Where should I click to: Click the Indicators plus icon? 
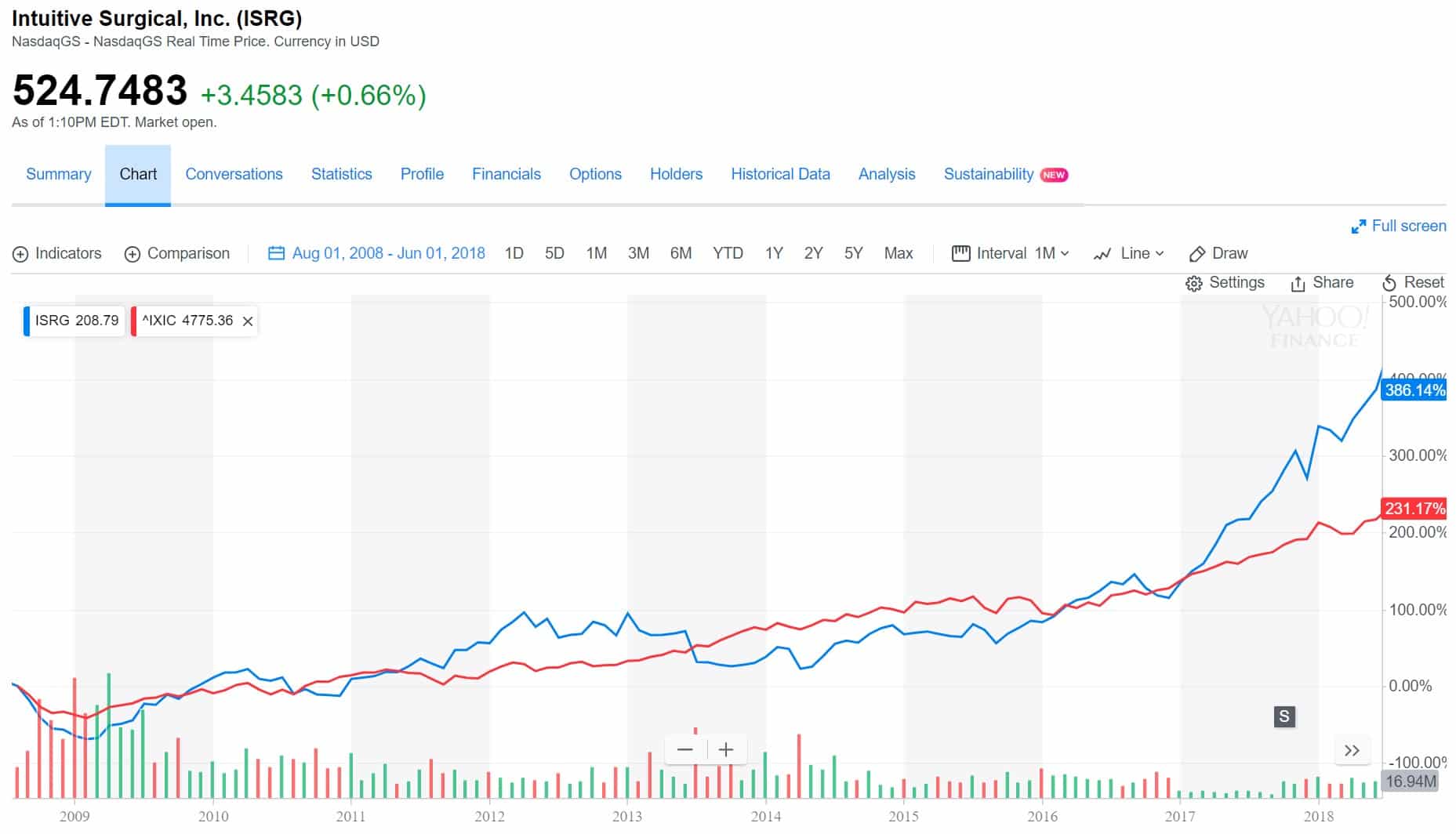click(20, 254)
